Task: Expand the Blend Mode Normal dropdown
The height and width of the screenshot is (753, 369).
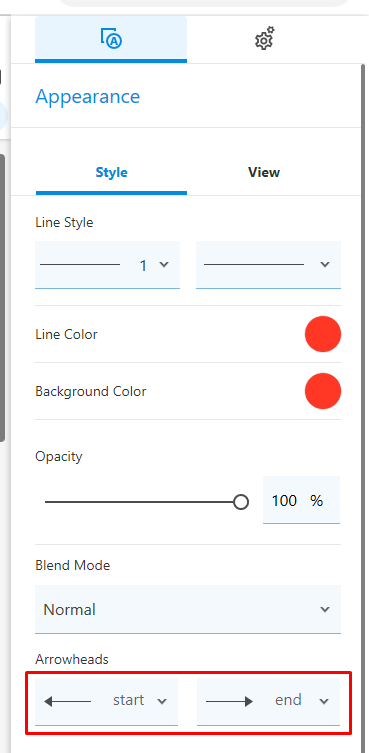Action: [x=188, y=609]
